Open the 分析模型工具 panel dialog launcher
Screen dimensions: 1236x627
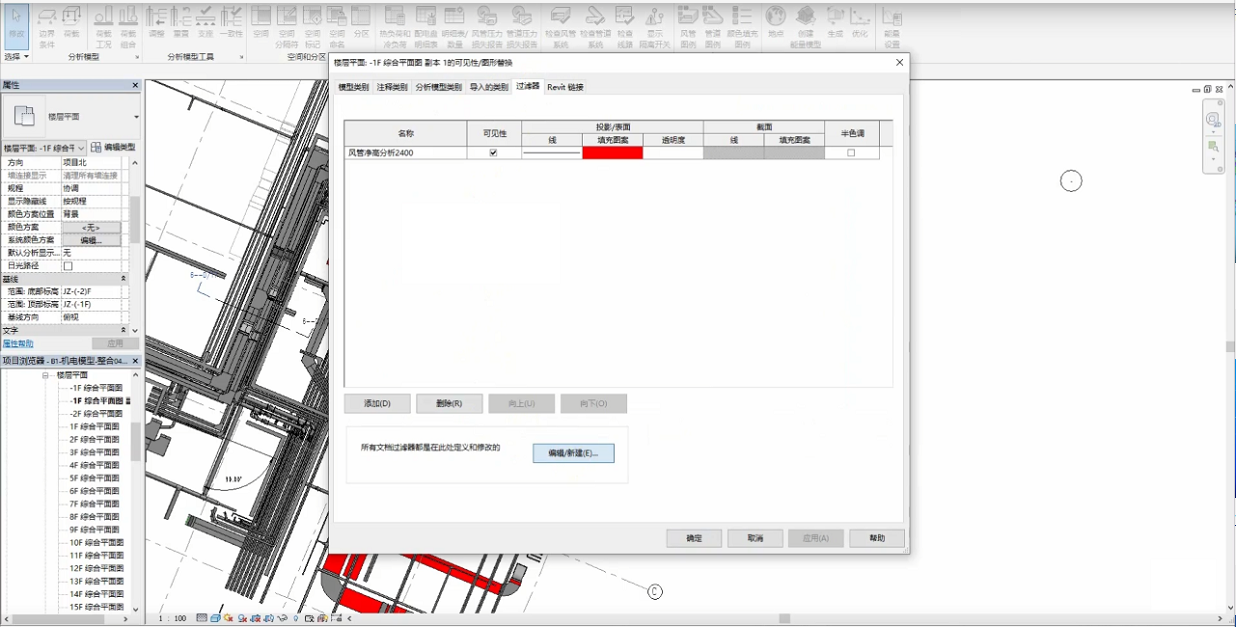[242, 57]
